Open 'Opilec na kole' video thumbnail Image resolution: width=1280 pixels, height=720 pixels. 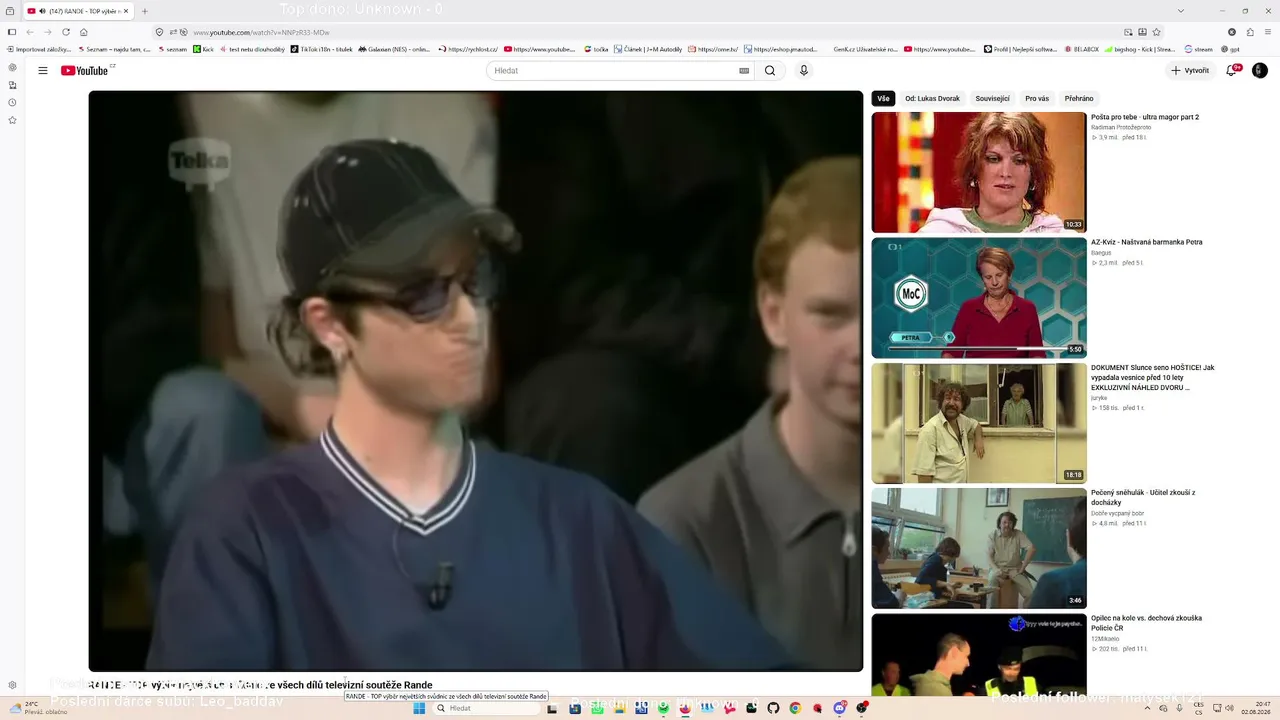979,655
